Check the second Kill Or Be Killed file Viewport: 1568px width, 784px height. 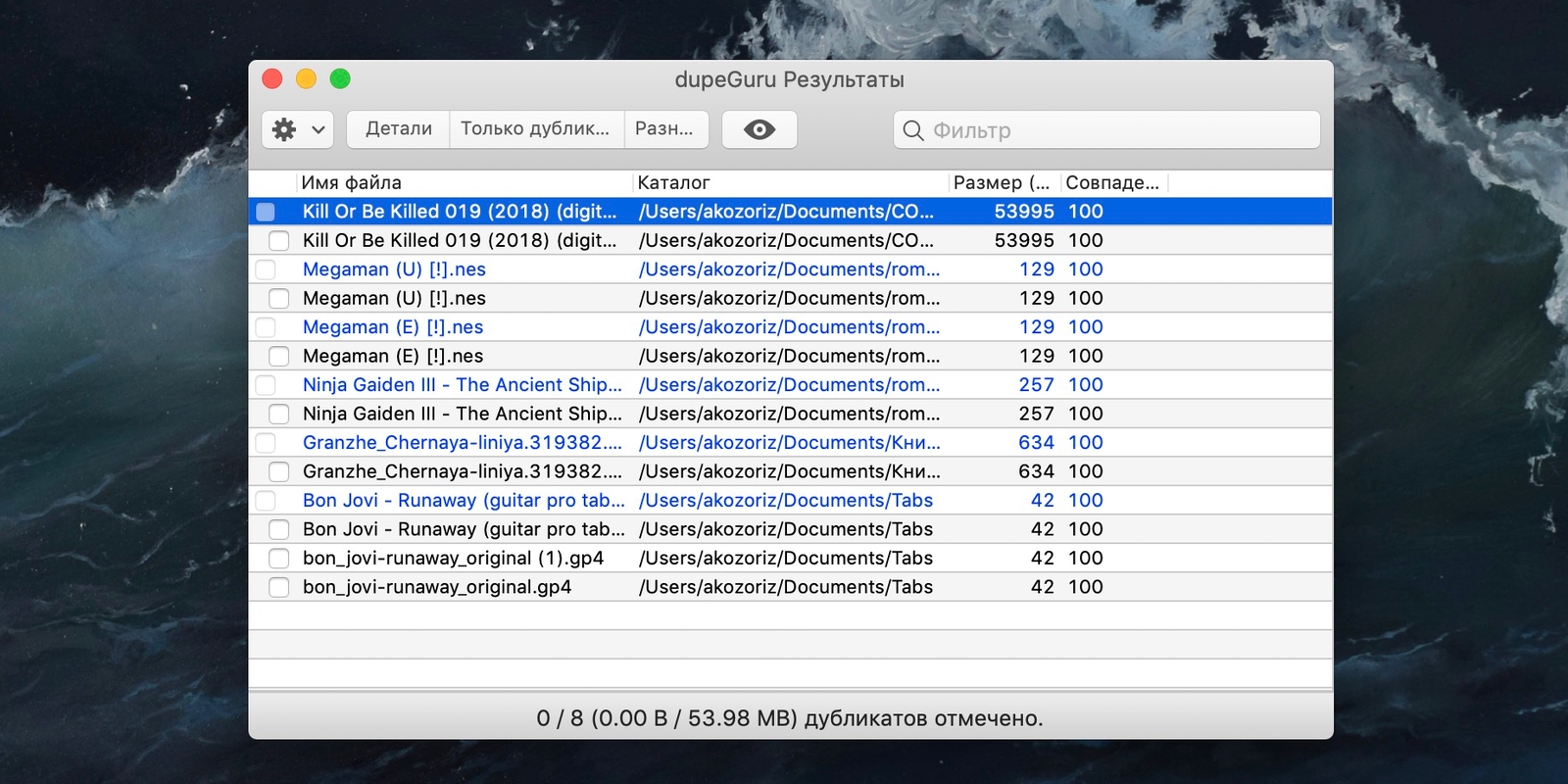coord(279,241)
